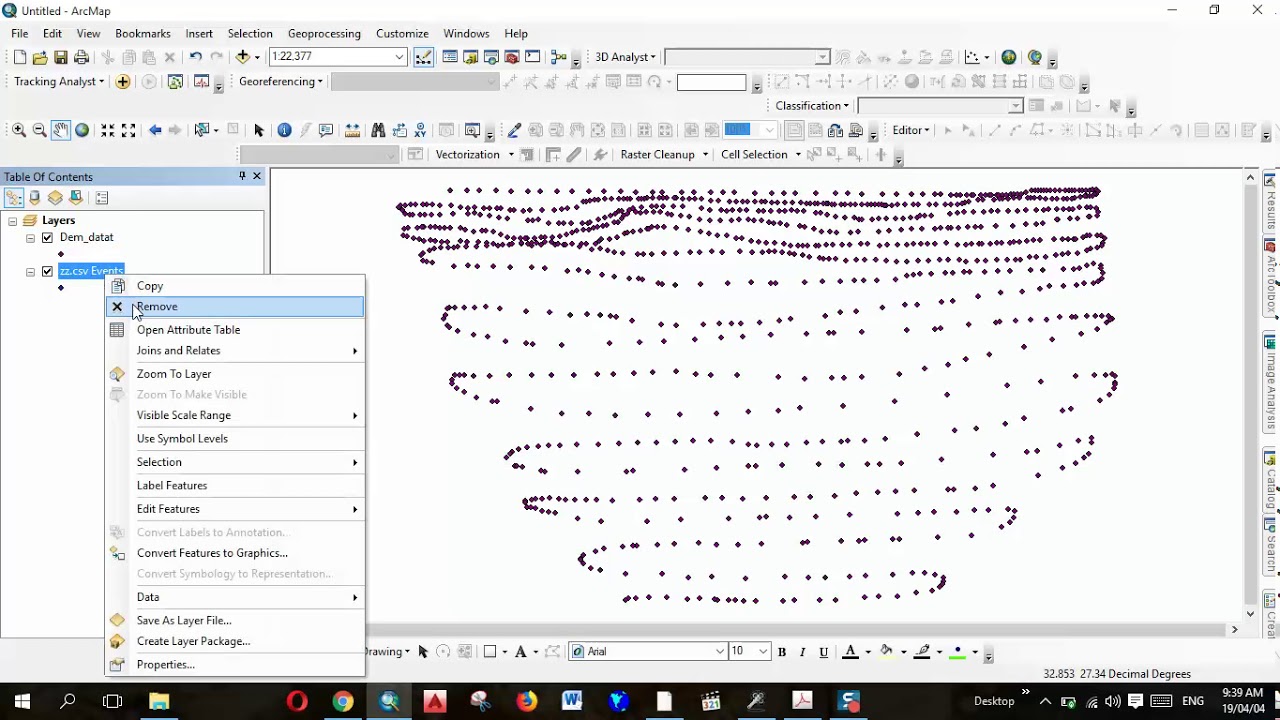Choose the Select Elements black arrow tool
This screenshot has height=720, width=1280.
259,130
